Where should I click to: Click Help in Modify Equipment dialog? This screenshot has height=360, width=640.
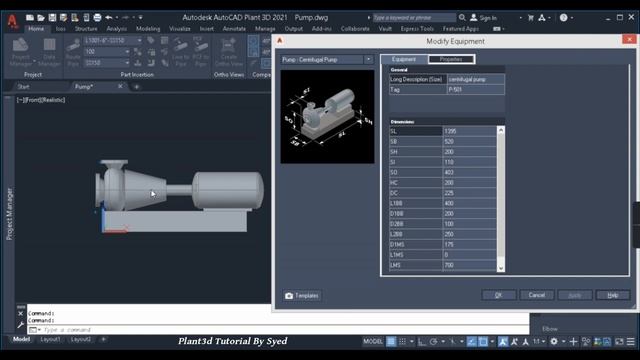pyautogui.click(x=613, y=295)
